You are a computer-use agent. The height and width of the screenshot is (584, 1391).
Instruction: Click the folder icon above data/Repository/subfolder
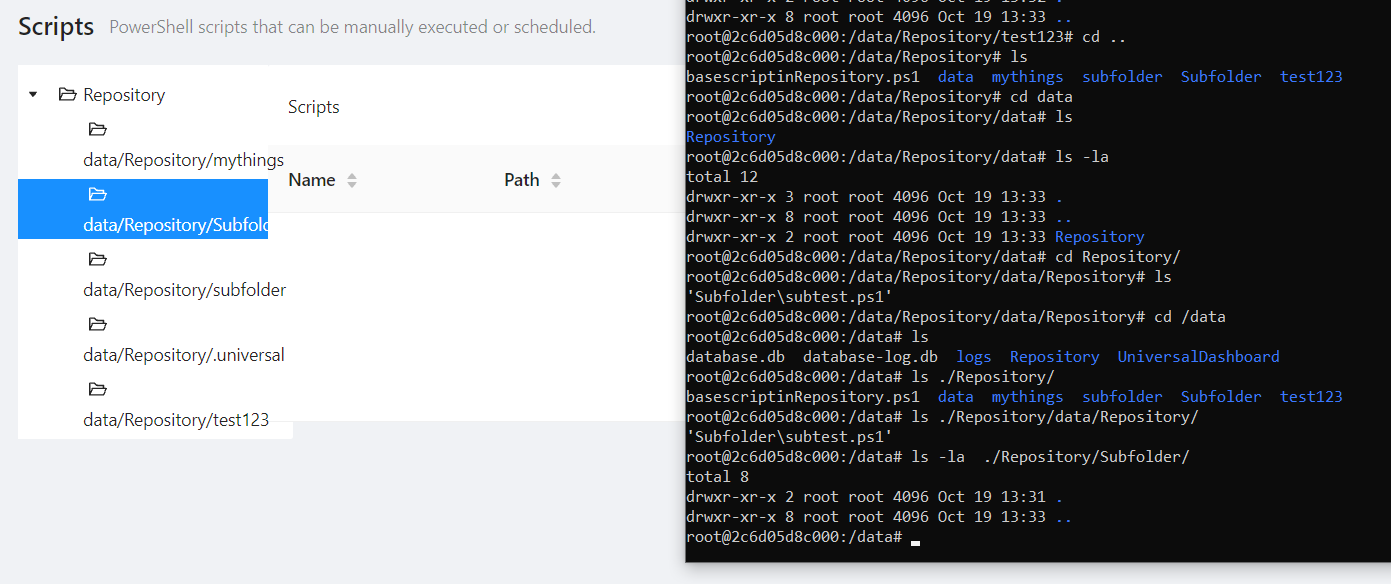pos(97,259)
